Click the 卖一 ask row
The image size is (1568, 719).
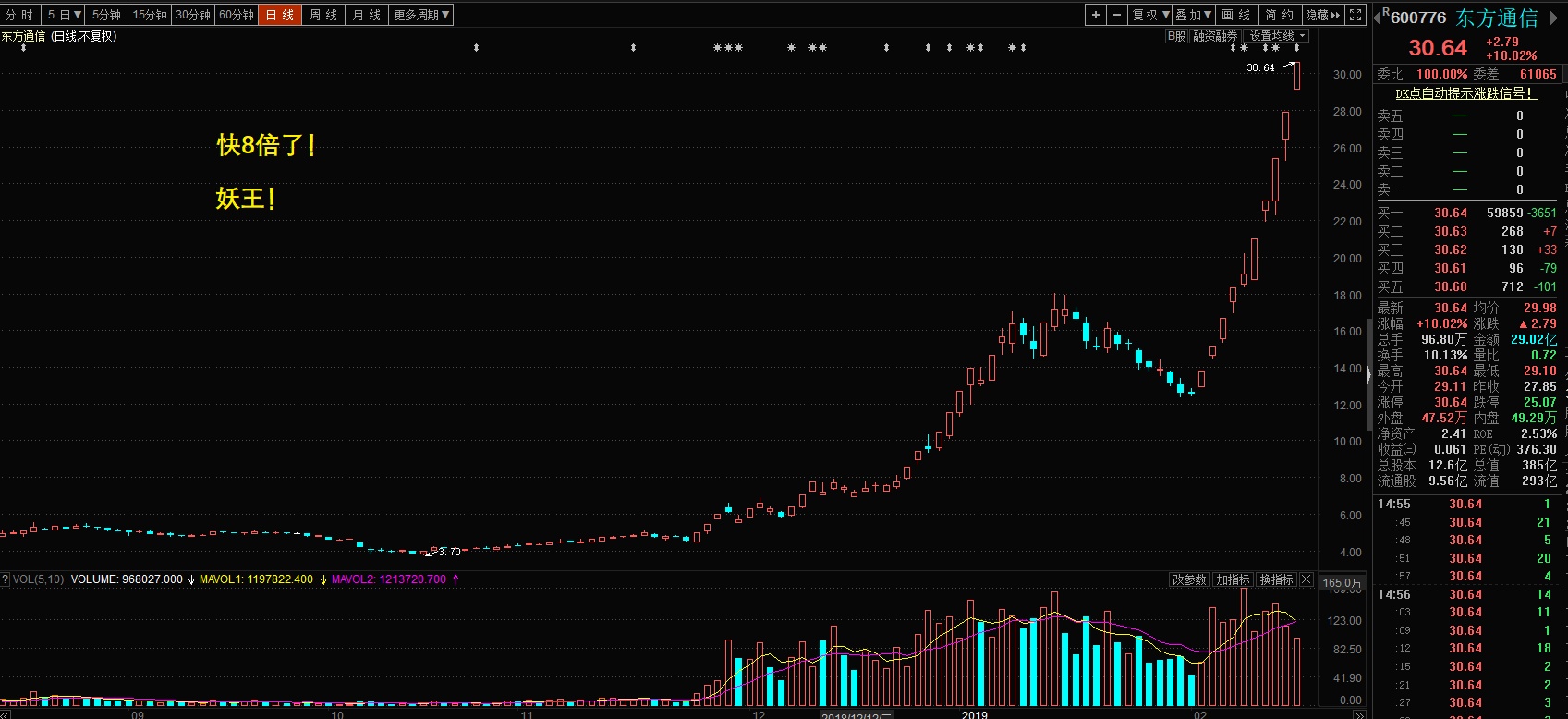(1466, 189)
